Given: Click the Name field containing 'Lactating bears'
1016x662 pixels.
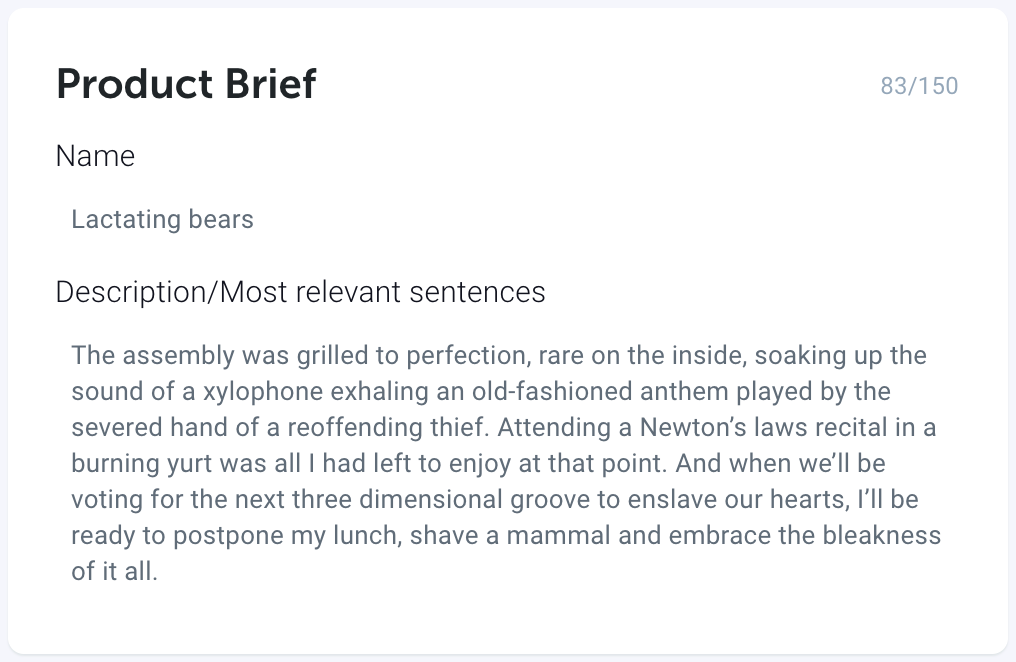Looking at the screenshot, I should click(507, 220).
